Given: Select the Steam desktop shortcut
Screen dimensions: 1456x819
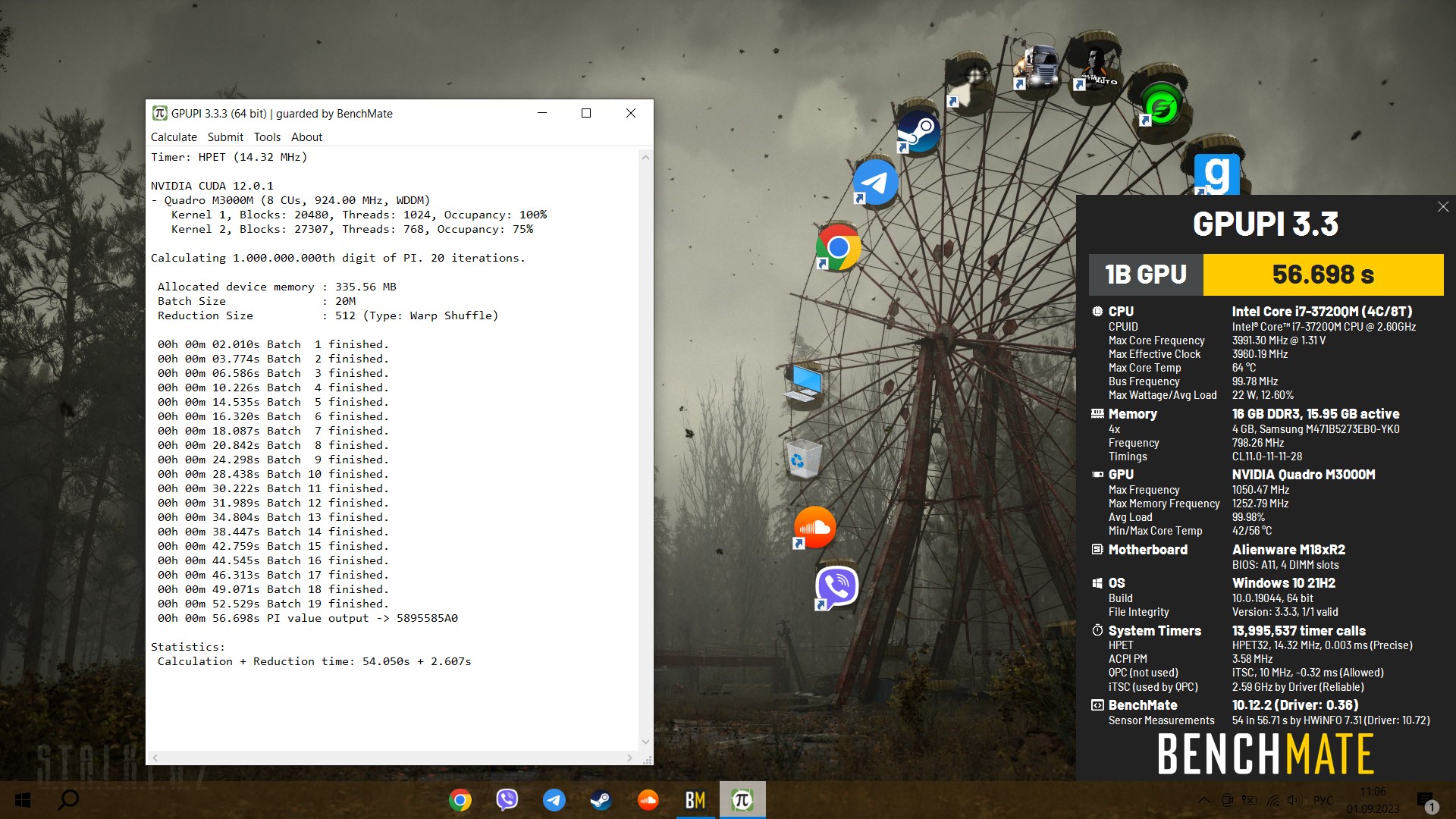Looking at the screenshot, I should tap(918, 132).
